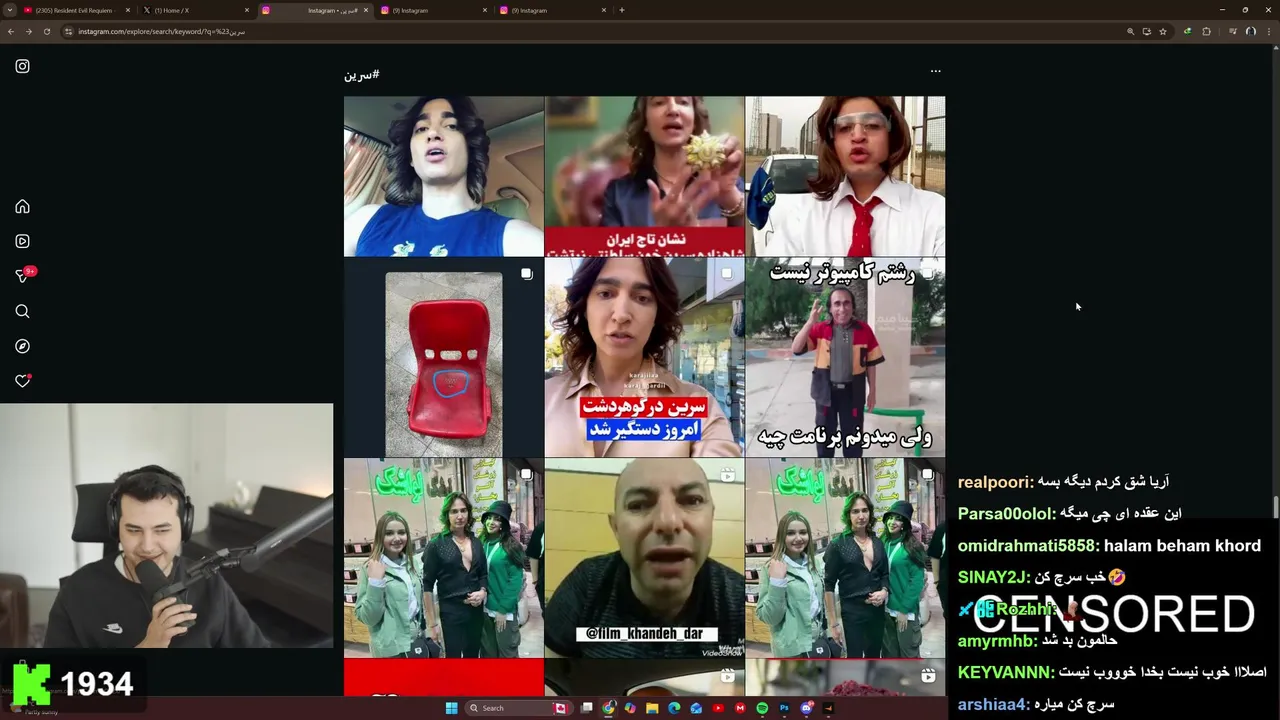Screen dimensions: 1280x720
Task: Select the active Instagram hashtag tab
Action: coord(315,10)
